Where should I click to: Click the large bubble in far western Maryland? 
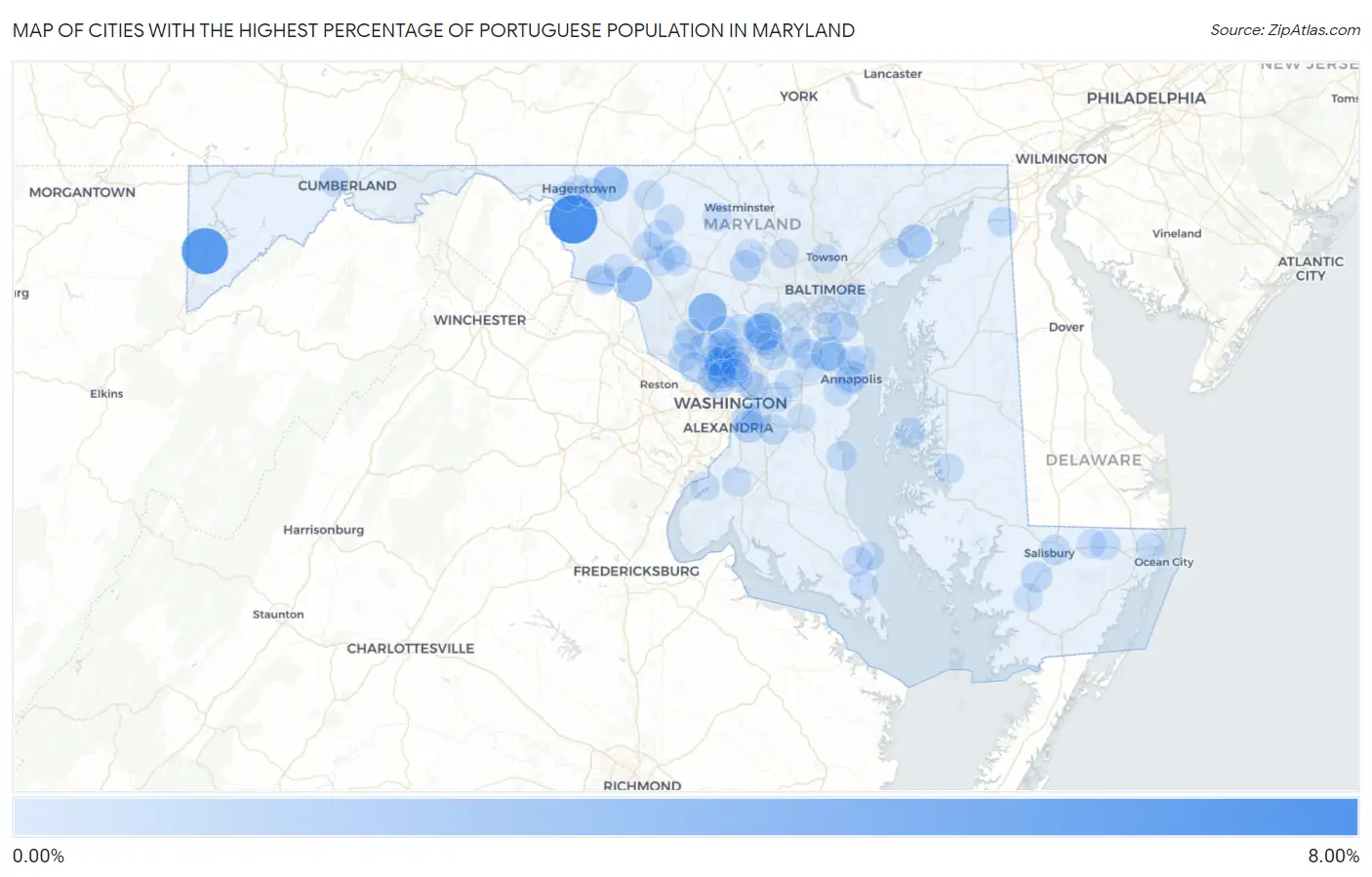(205, 251)
